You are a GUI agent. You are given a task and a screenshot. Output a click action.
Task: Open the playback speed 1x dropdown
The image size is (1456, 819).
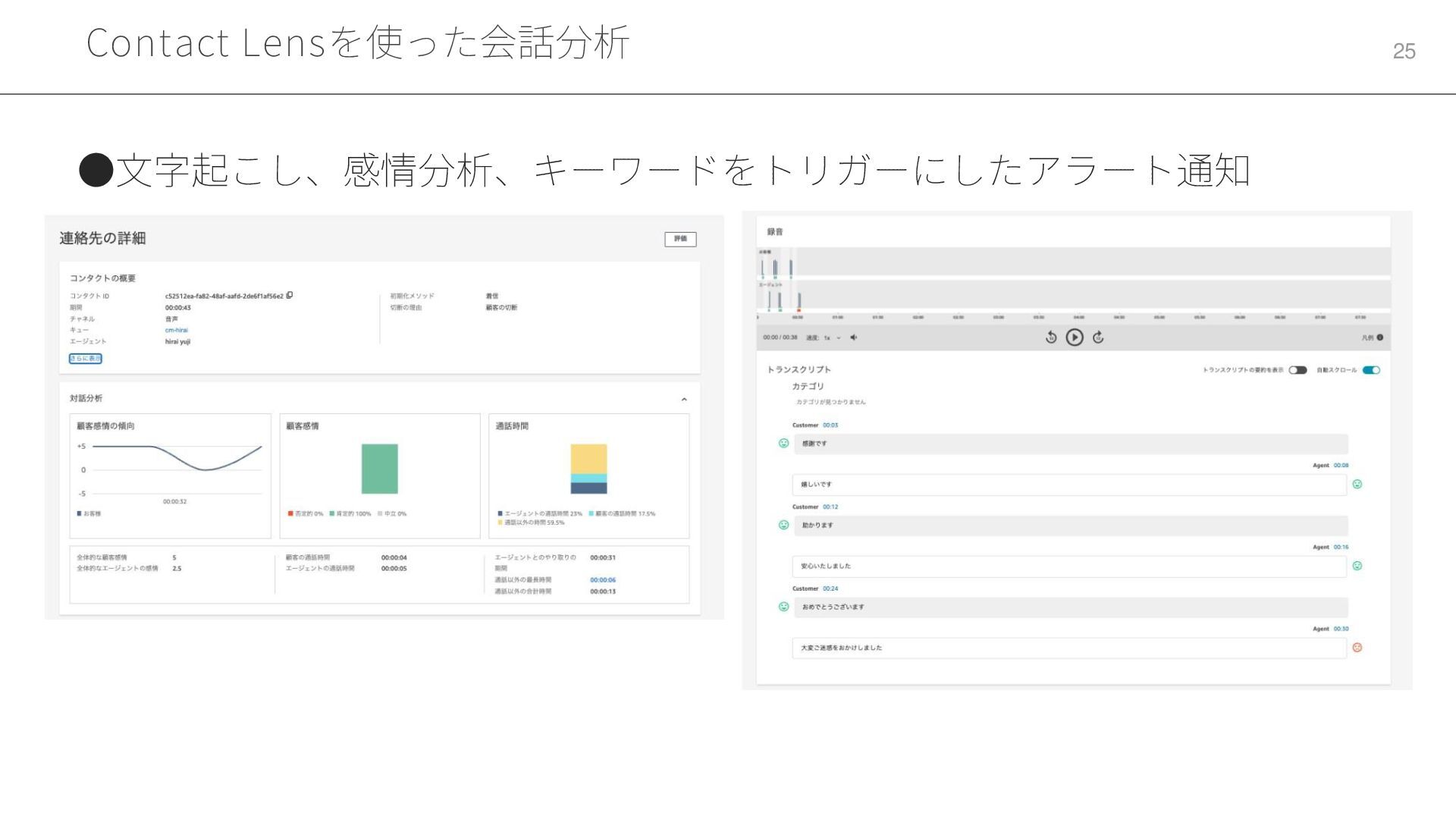coord(832,337)
